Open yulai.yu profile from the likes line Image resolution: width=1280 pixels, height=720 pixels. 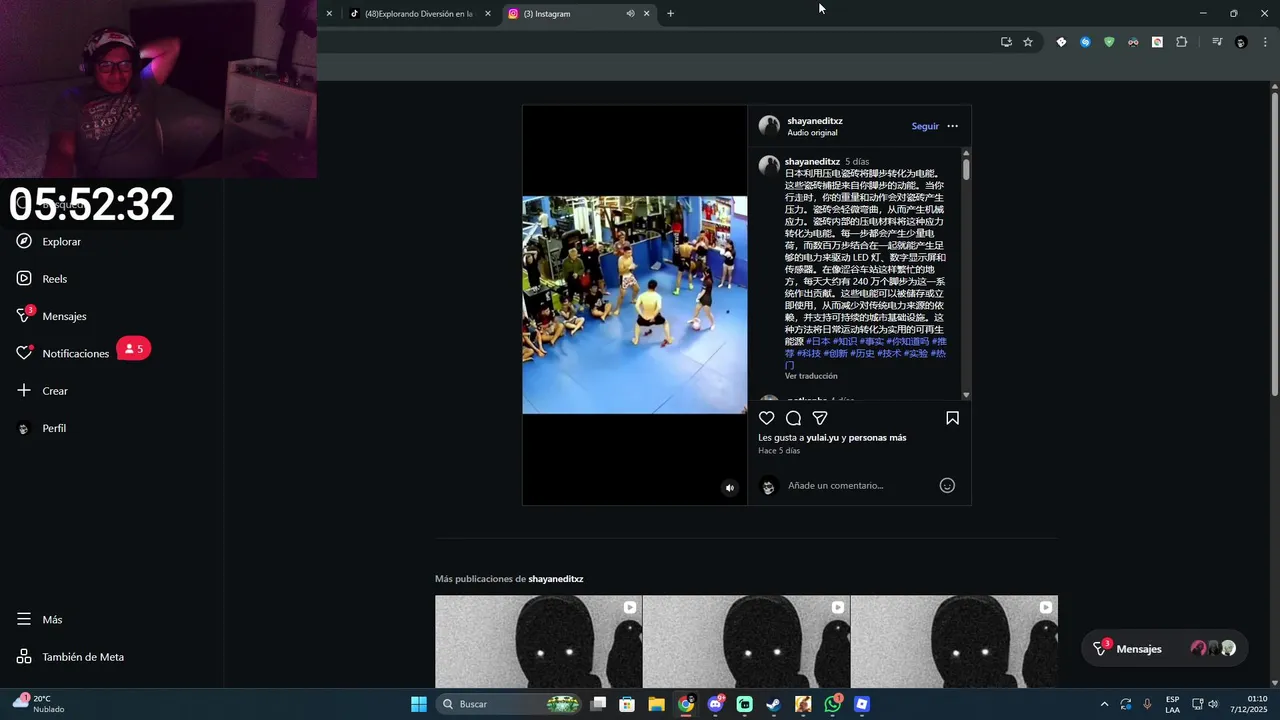point(822,437)
